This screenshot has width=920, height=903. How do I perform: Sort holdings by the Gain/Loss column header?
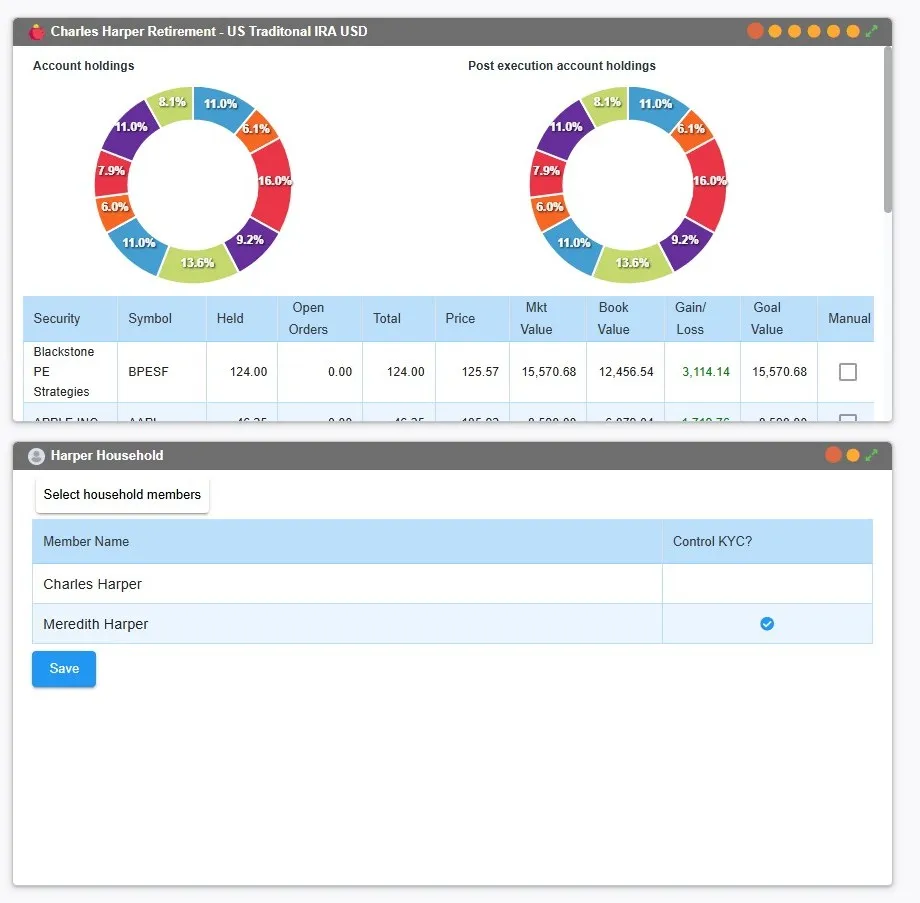(690, 319)
